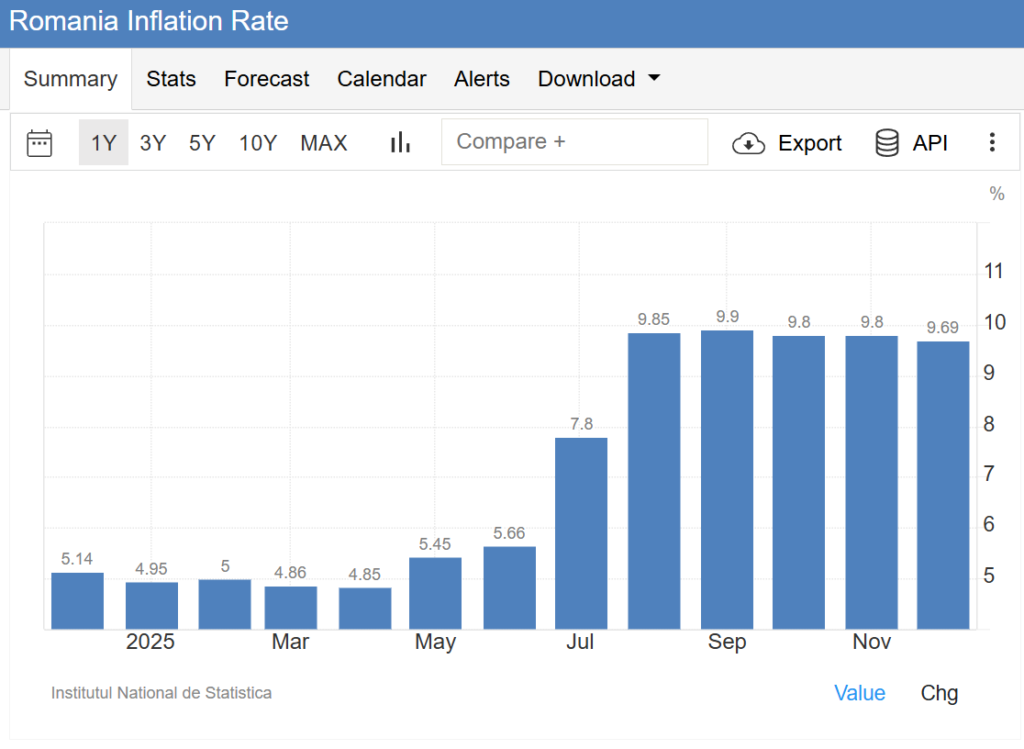Click the September 9.9 bar

tap(727, 480)
